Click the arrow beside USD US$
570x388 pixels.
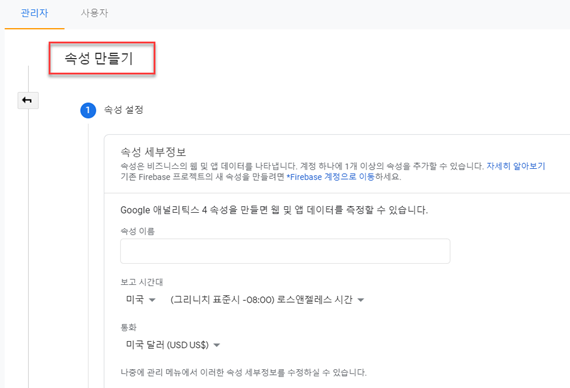pyautogui.click(x=217, y=345)
